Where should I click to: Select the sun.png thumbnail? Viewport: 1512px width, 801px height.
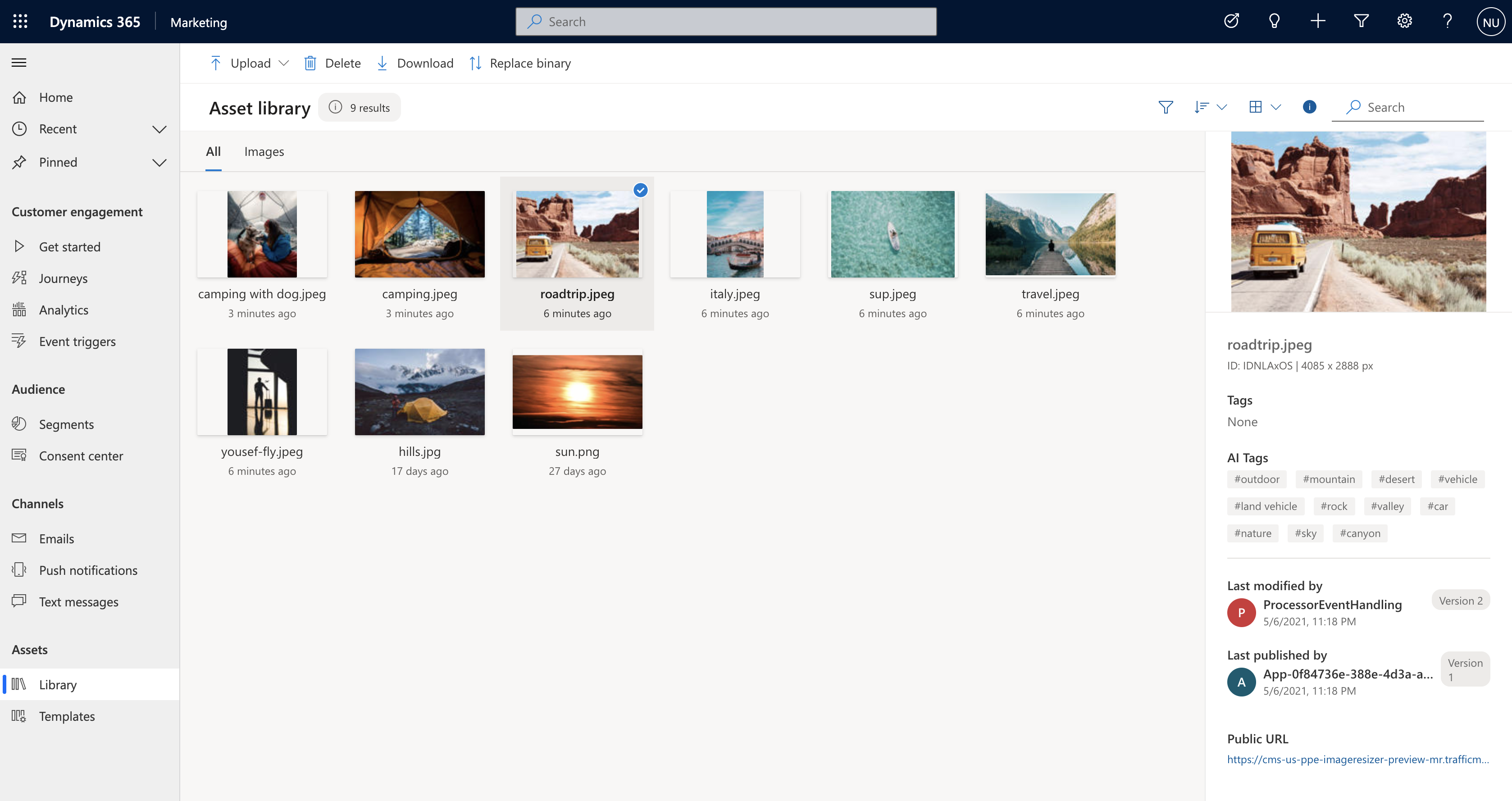577,391
